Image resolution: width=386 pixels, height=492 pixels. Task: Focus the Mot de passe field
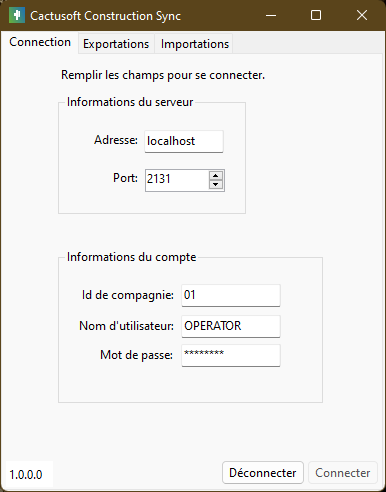pos(231,355)
